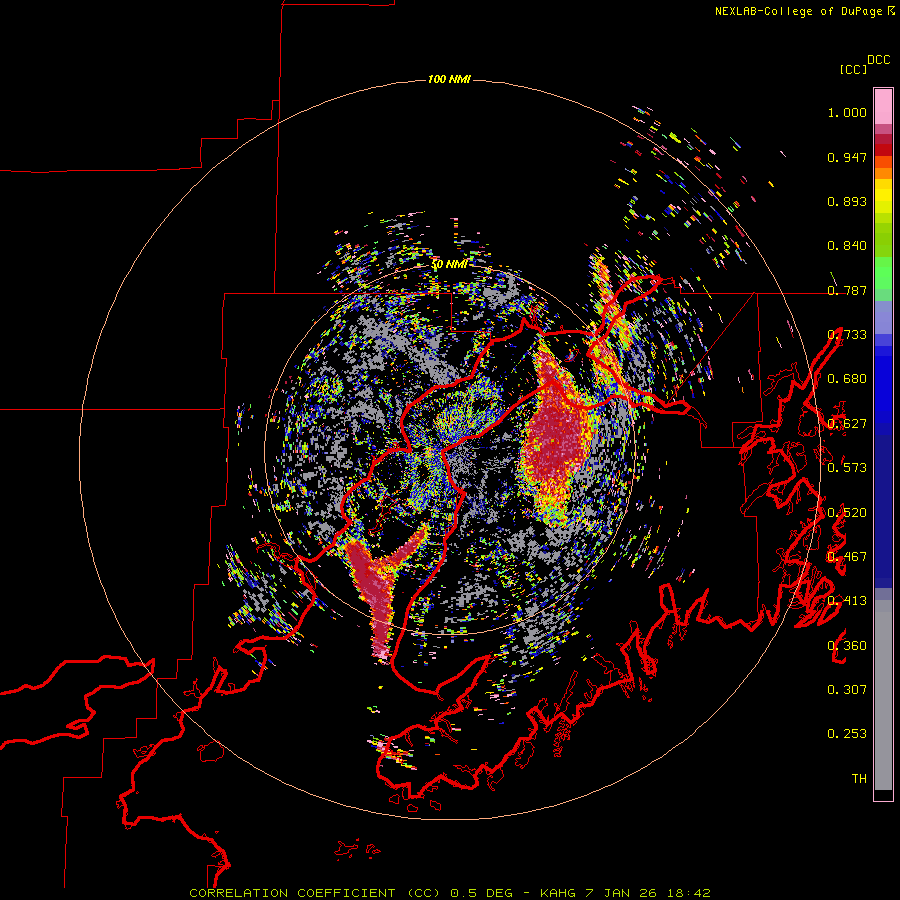Screen dimensions: 900x900
Task: Select the 1.000 color scale value
Action: [x=847, y=112]
